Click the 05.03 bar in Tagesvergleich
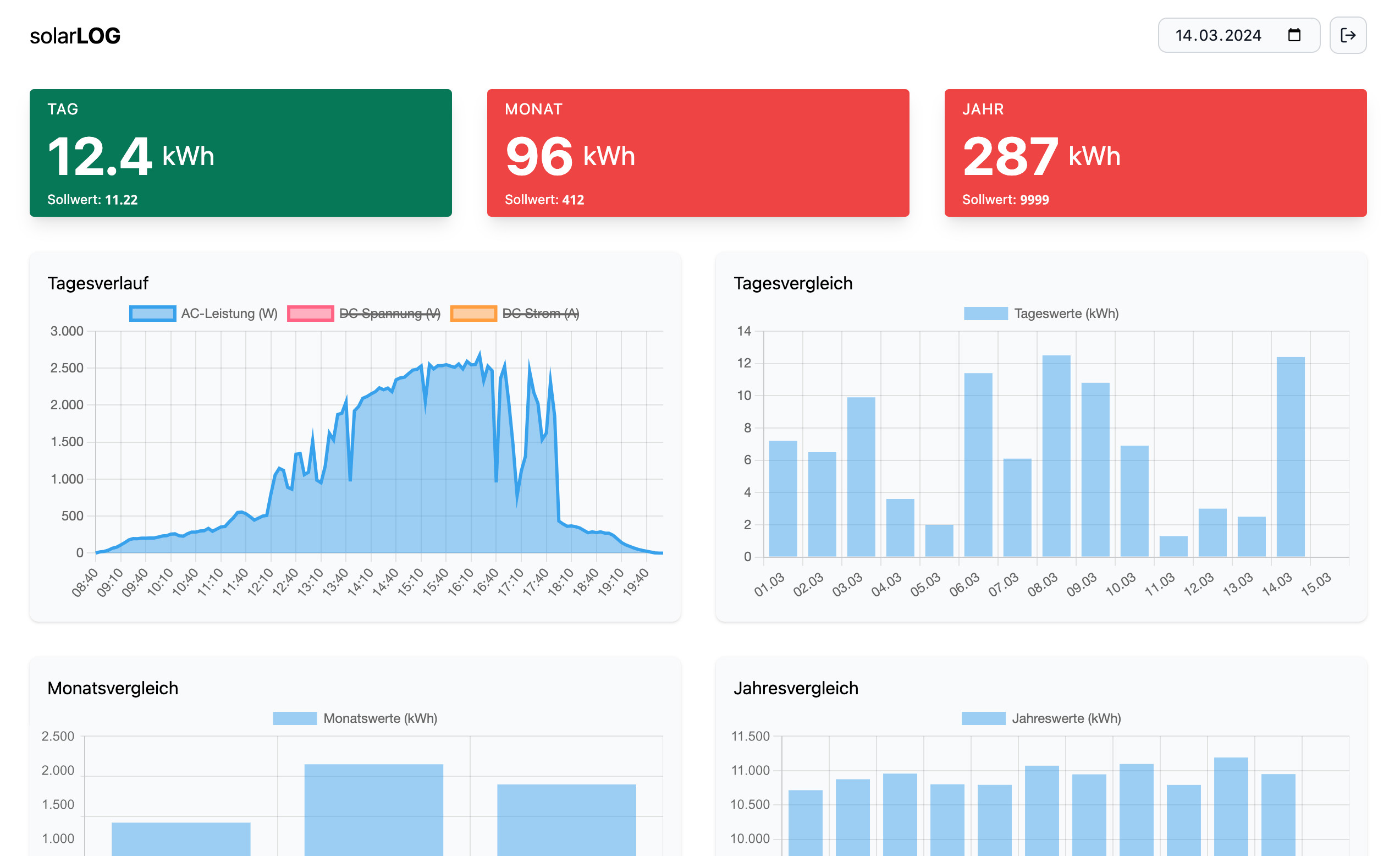The height and width of the screenshot is (856, 1400). click(x=939, y=541)
